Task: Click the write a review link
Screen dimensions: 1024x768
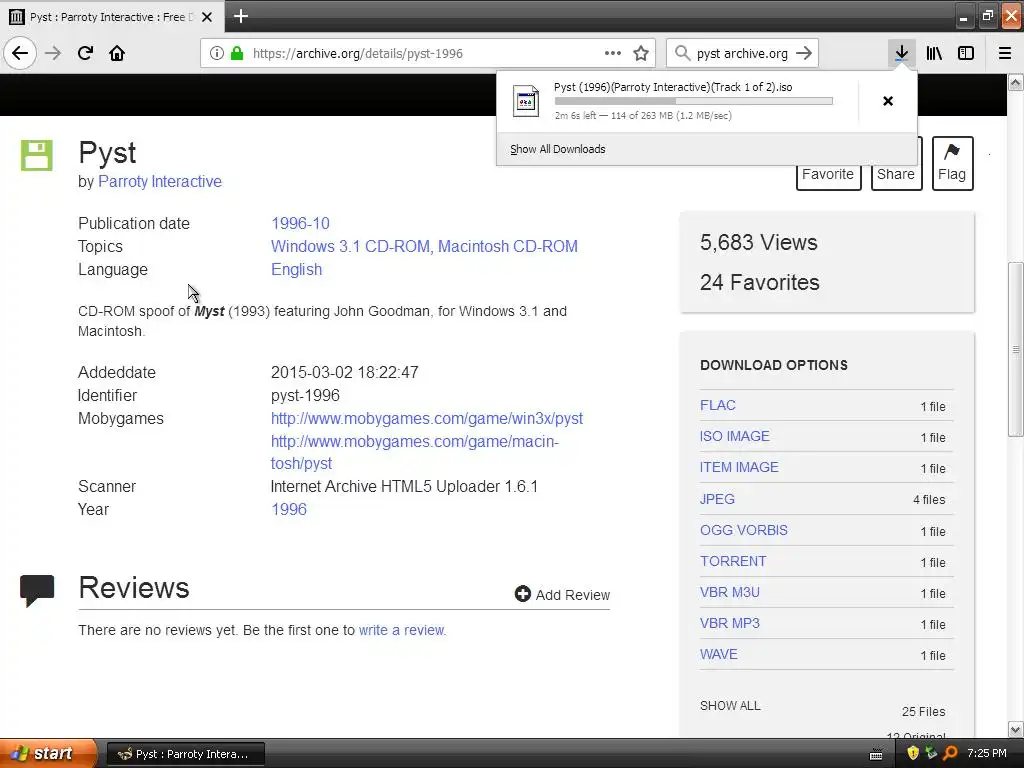Action: coord(402,630)
